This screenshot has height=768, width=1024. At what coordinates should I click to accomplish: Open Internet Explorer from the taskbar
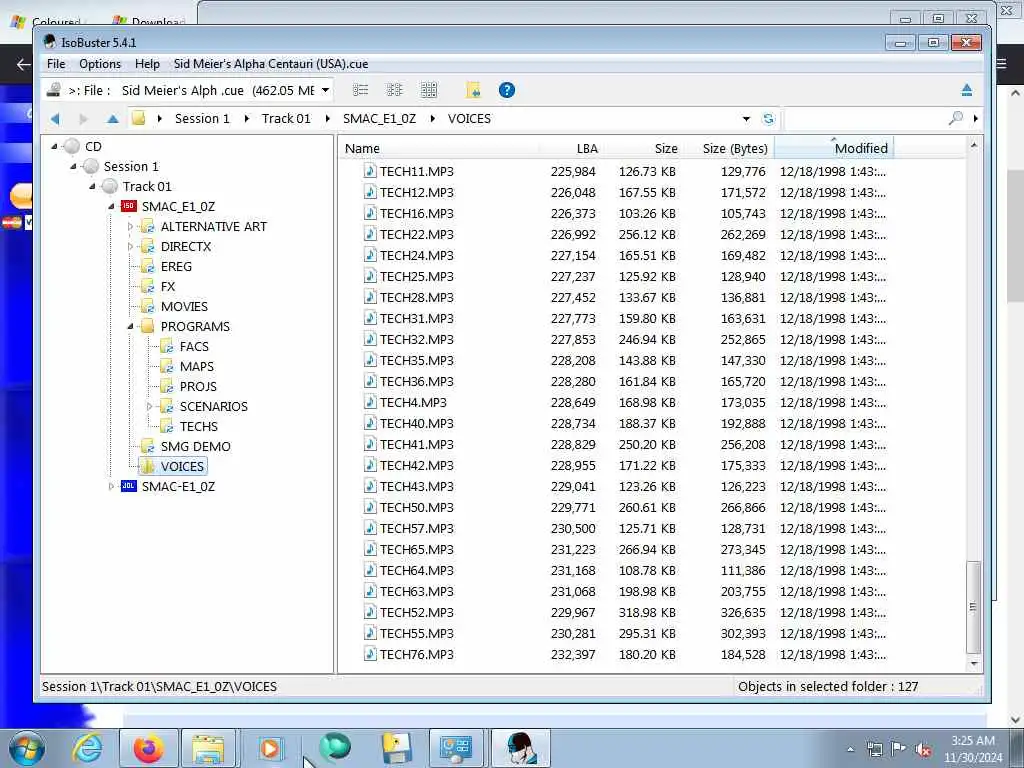[x=88, y=748]
